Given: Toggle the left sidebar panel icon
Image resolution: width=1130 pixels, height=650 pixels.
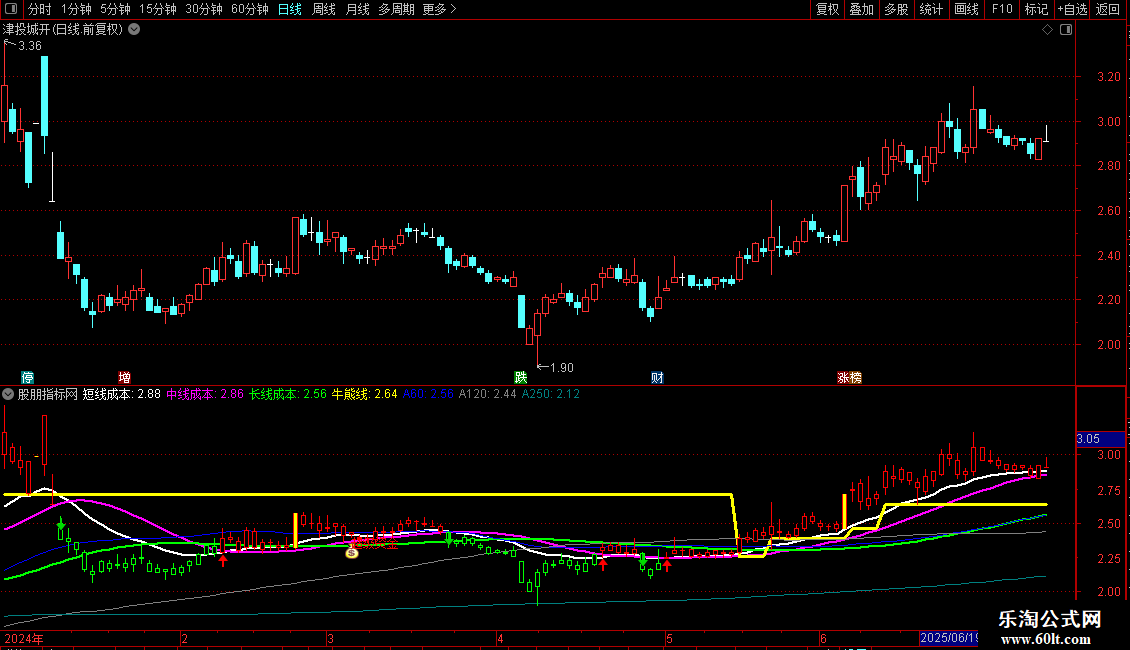Looking at the screenshot, I should (x=10, y=9).
